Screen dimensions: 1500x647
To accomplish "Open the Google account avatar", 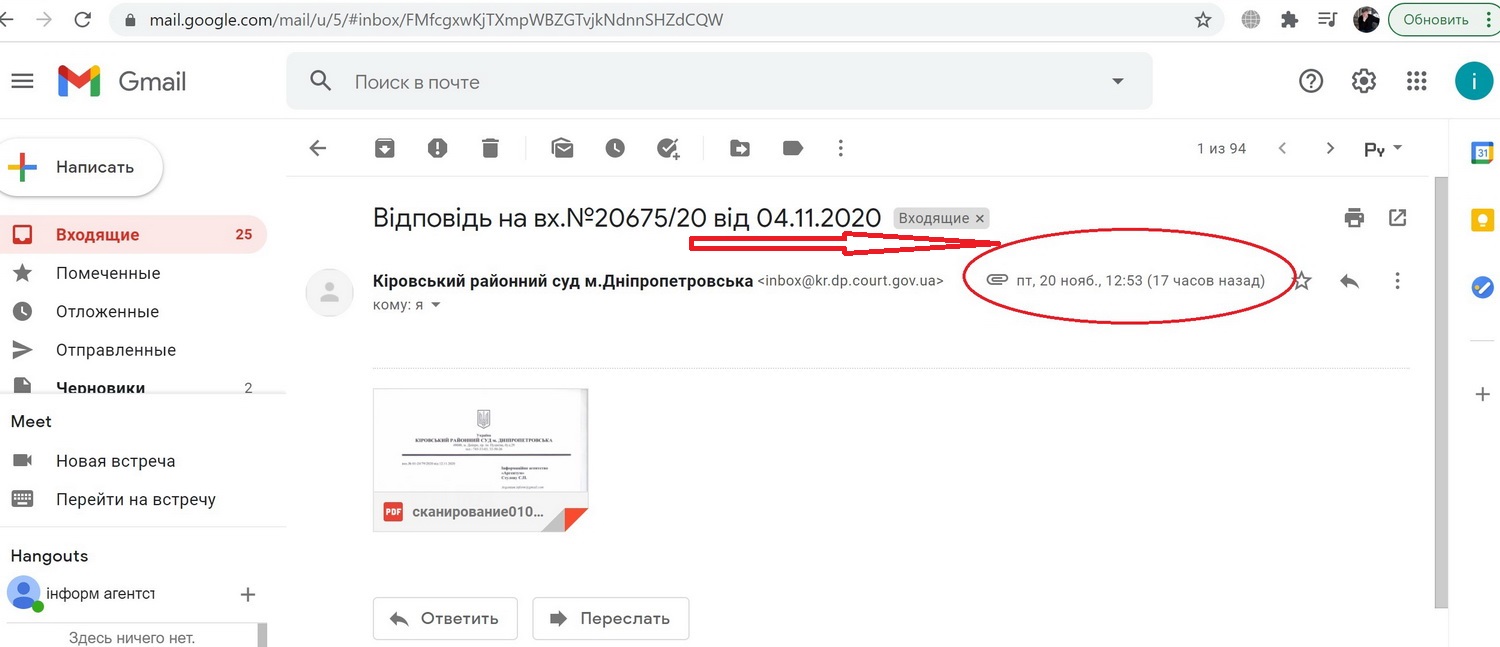I will click(x=1474, y=81).
